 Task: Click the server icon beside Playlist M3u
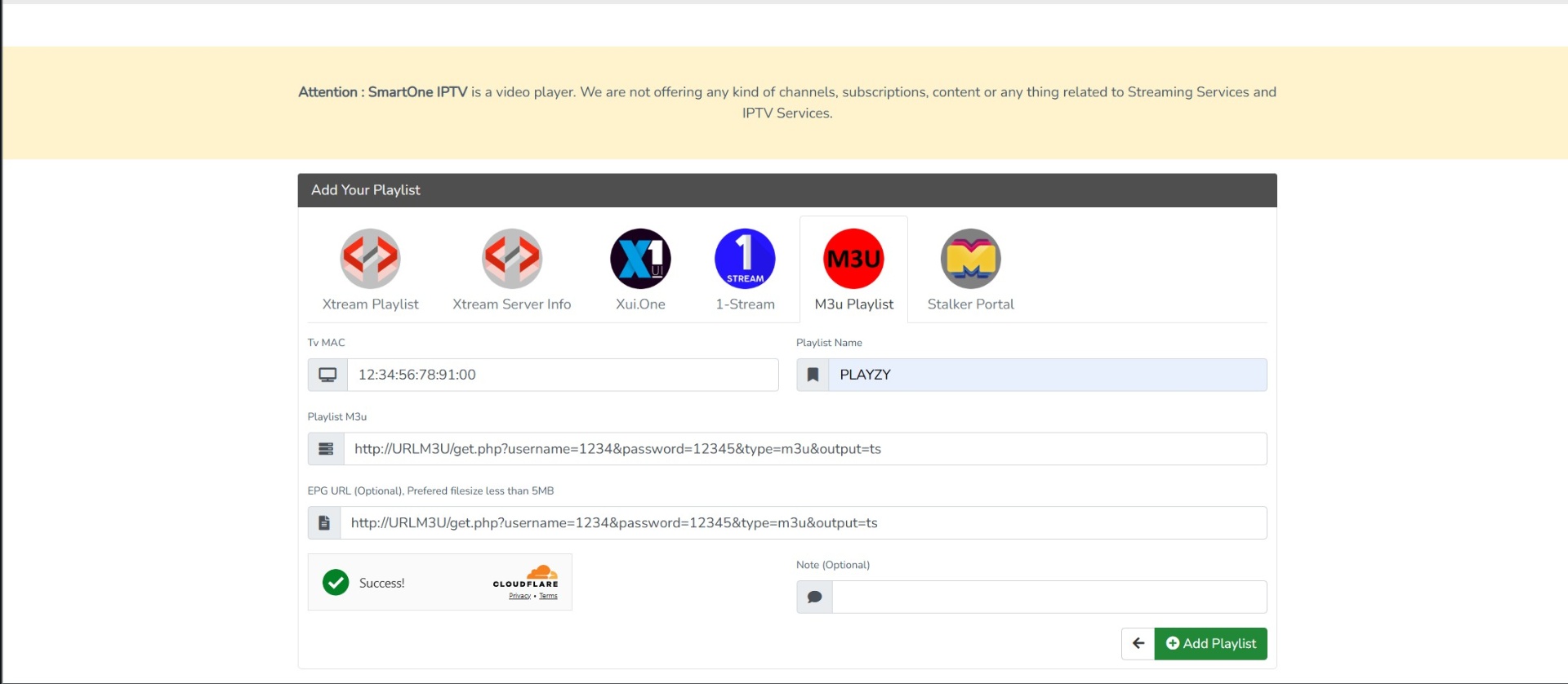(326, 449)
